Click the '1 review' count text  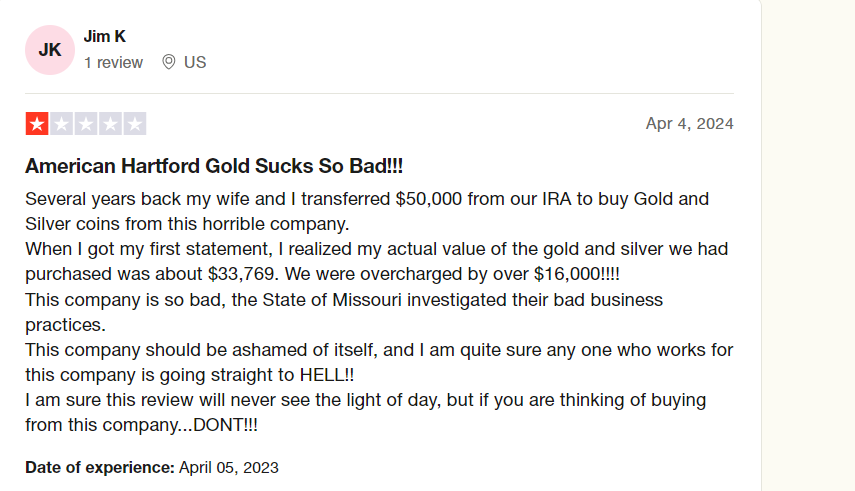[x=113, y=63]
